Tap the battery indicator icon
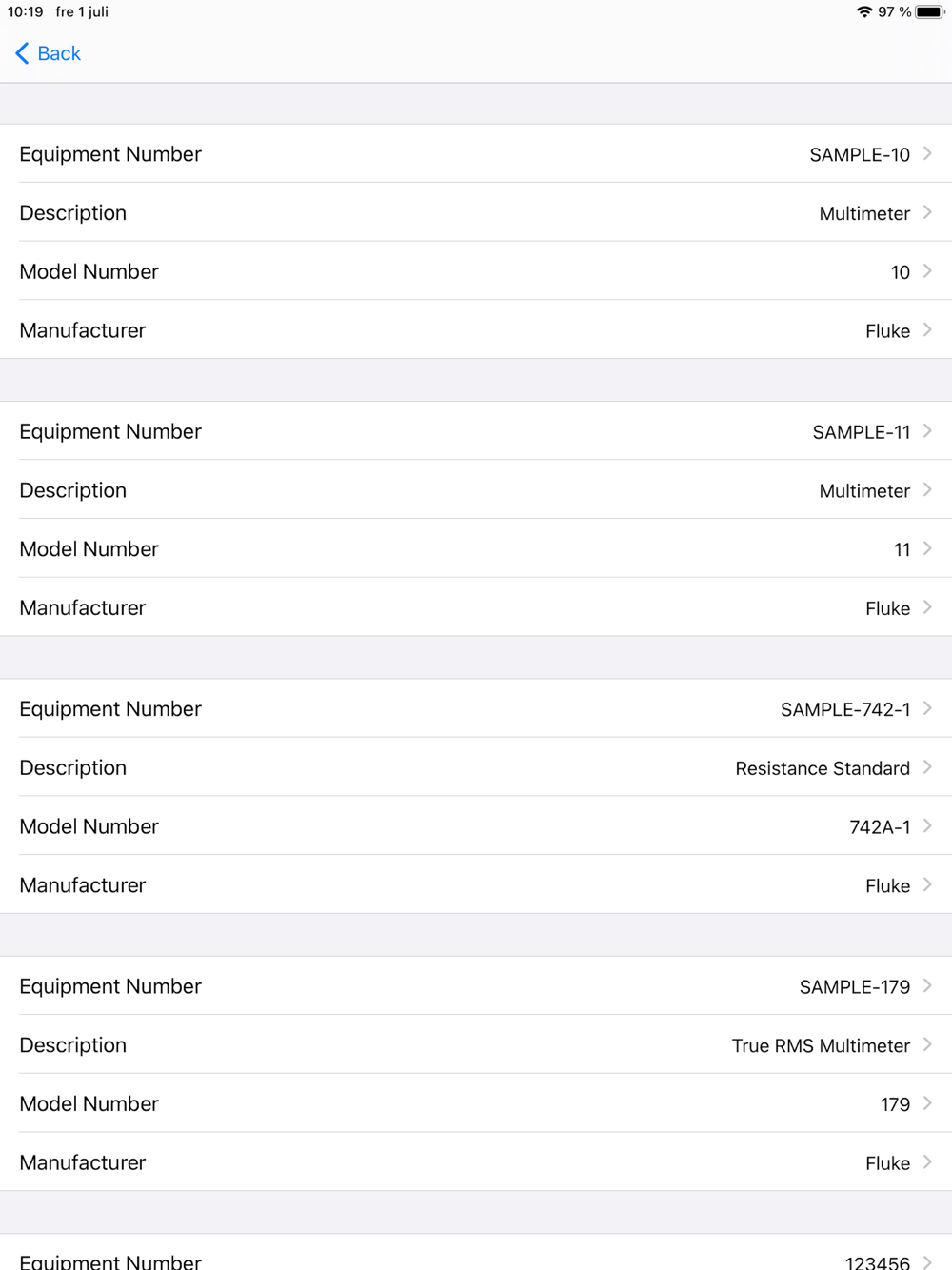The image size is (952, 1270). 929,12
